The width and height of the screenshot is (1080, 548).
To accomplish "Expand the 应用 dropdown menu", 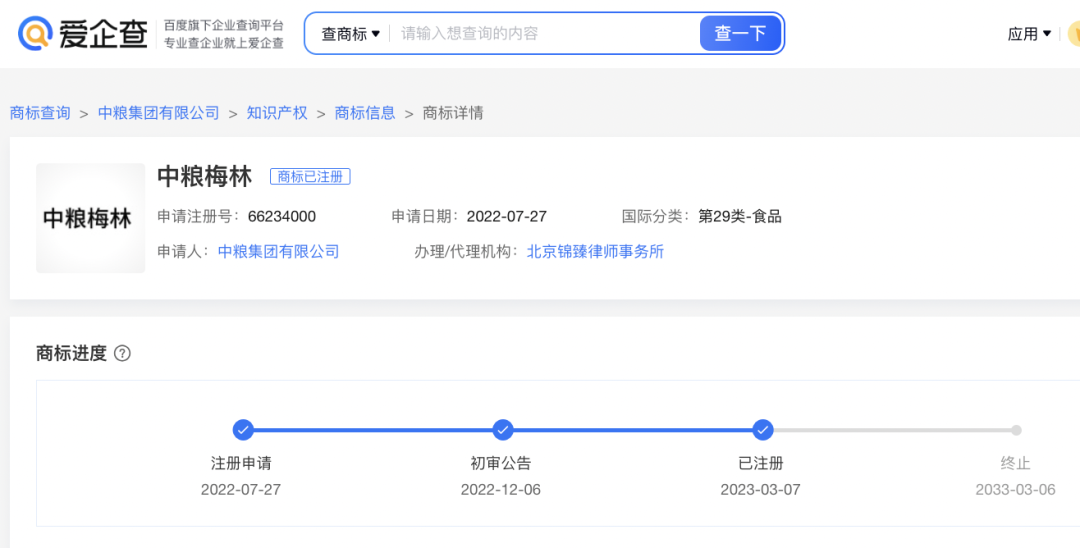I will pyautogui.click(x=1029, y=34).
